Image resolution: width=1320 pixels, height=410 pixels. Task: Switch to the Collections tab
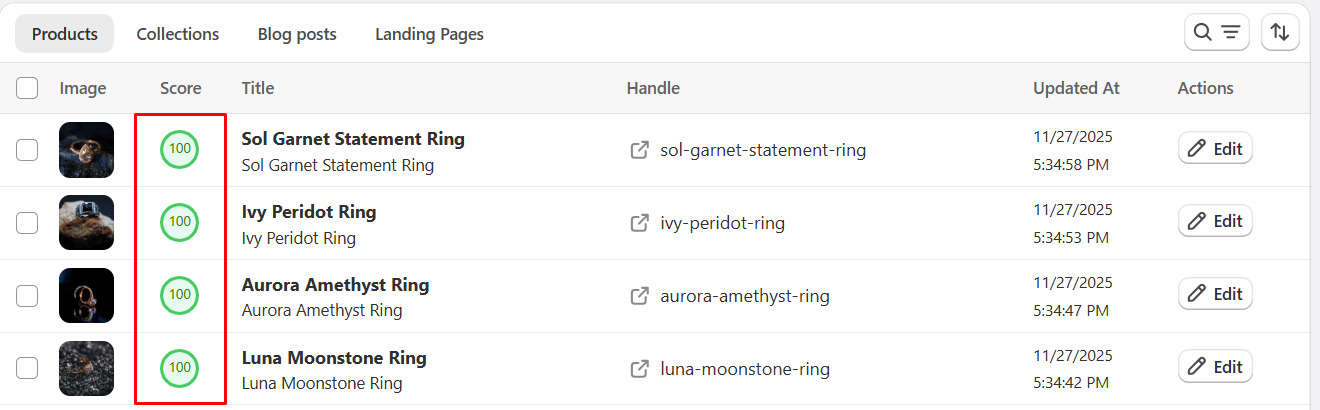(178, 34)
